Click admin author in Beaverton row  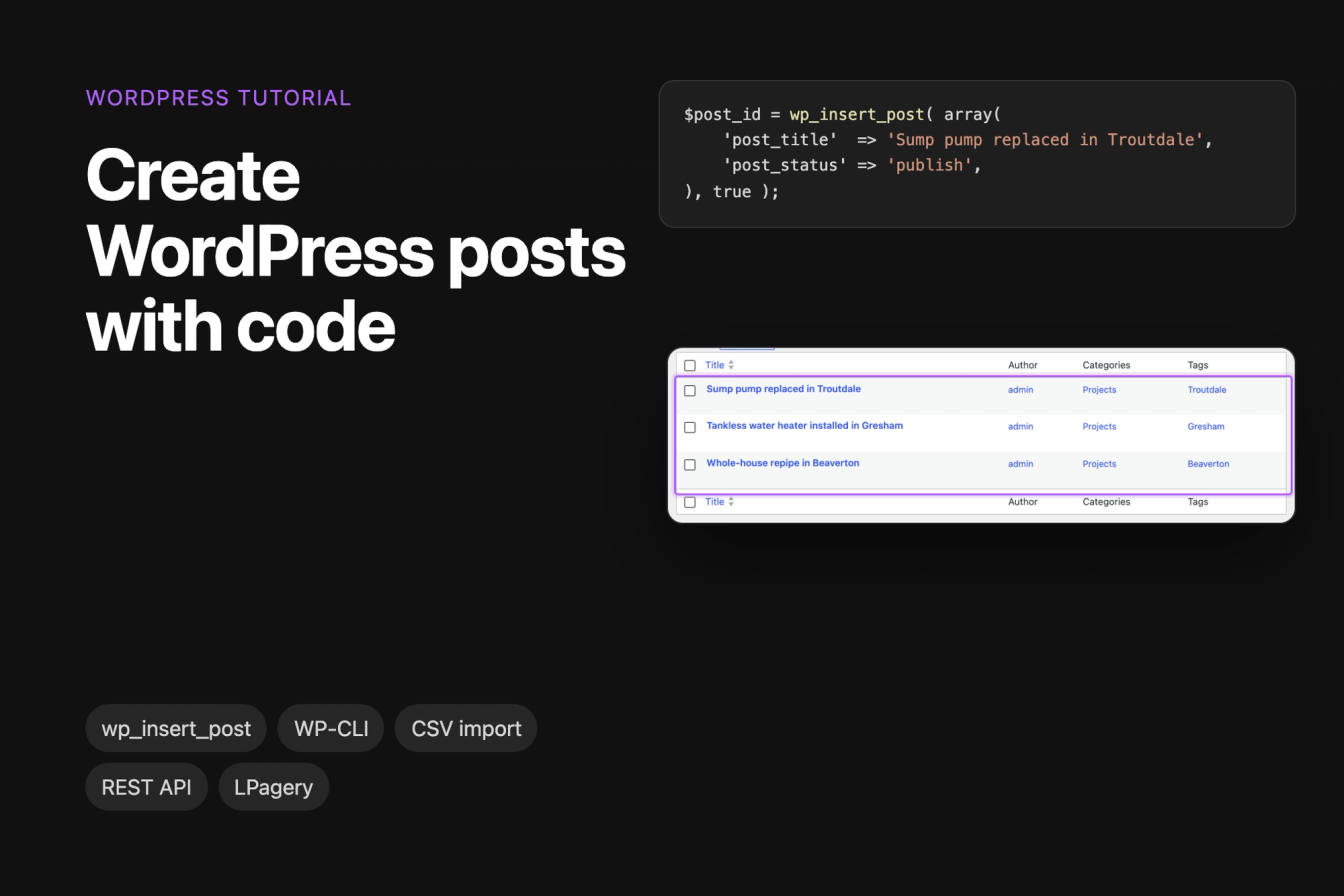point(1020,464)
